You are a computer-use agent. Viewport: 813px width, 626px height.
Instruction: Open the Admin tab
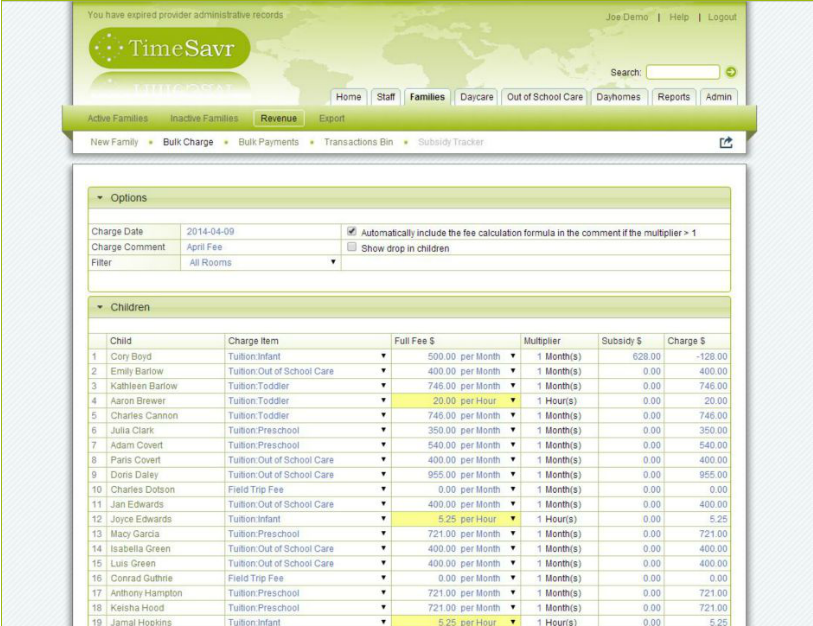718,97
